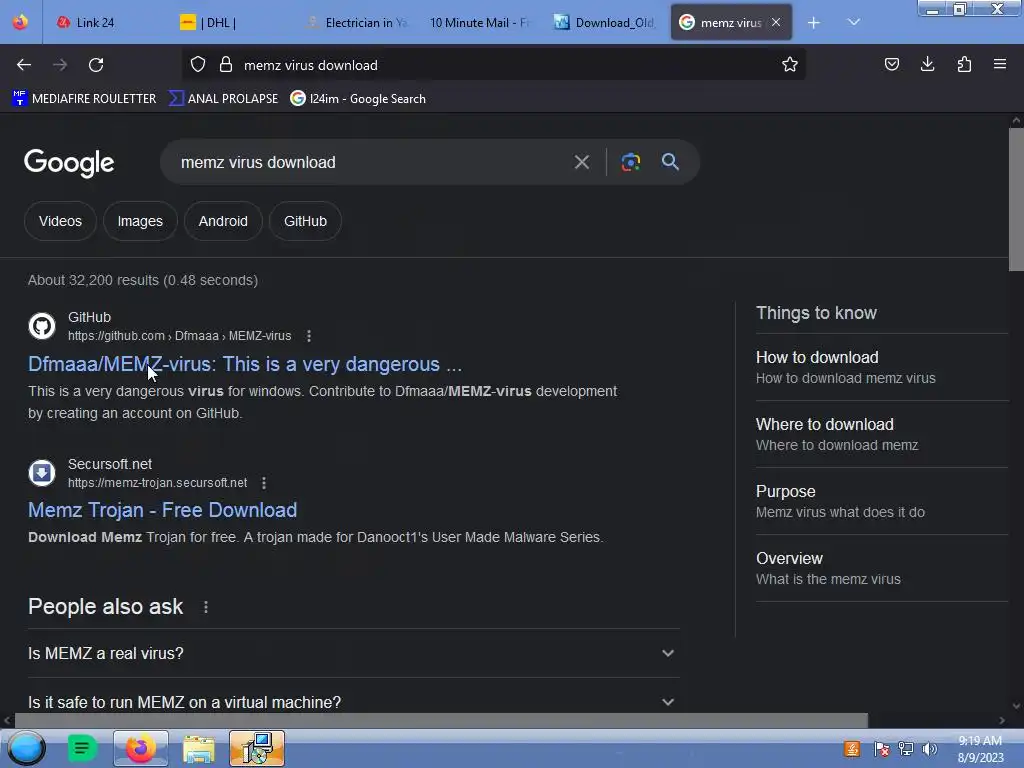Open File Explorer from taskbar
This screenshot has width=1024, height=768.
click(199, 748)
